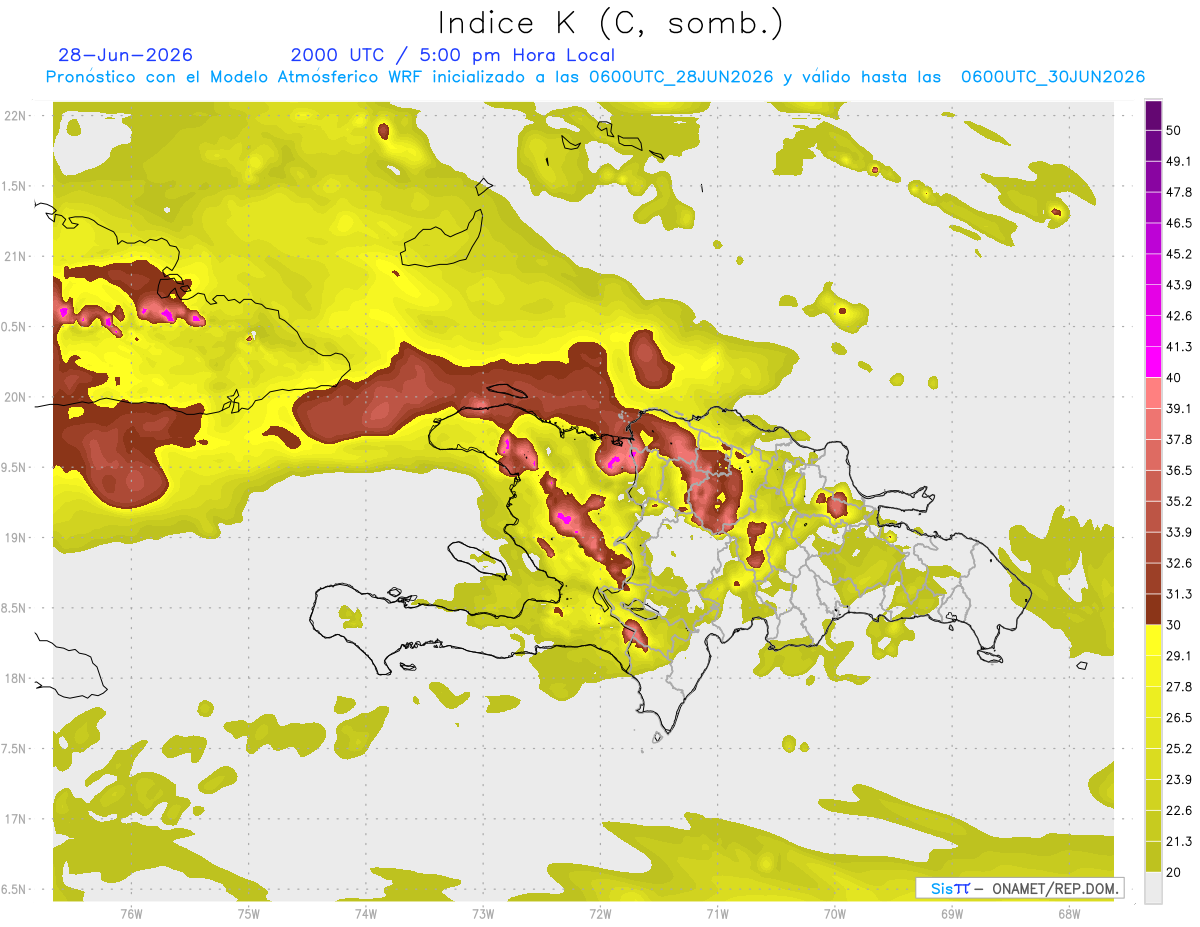Click the bright yellow swatch between 29.1 and 30
Viewport: 1200px width, 927px height.
(1153, 640)
